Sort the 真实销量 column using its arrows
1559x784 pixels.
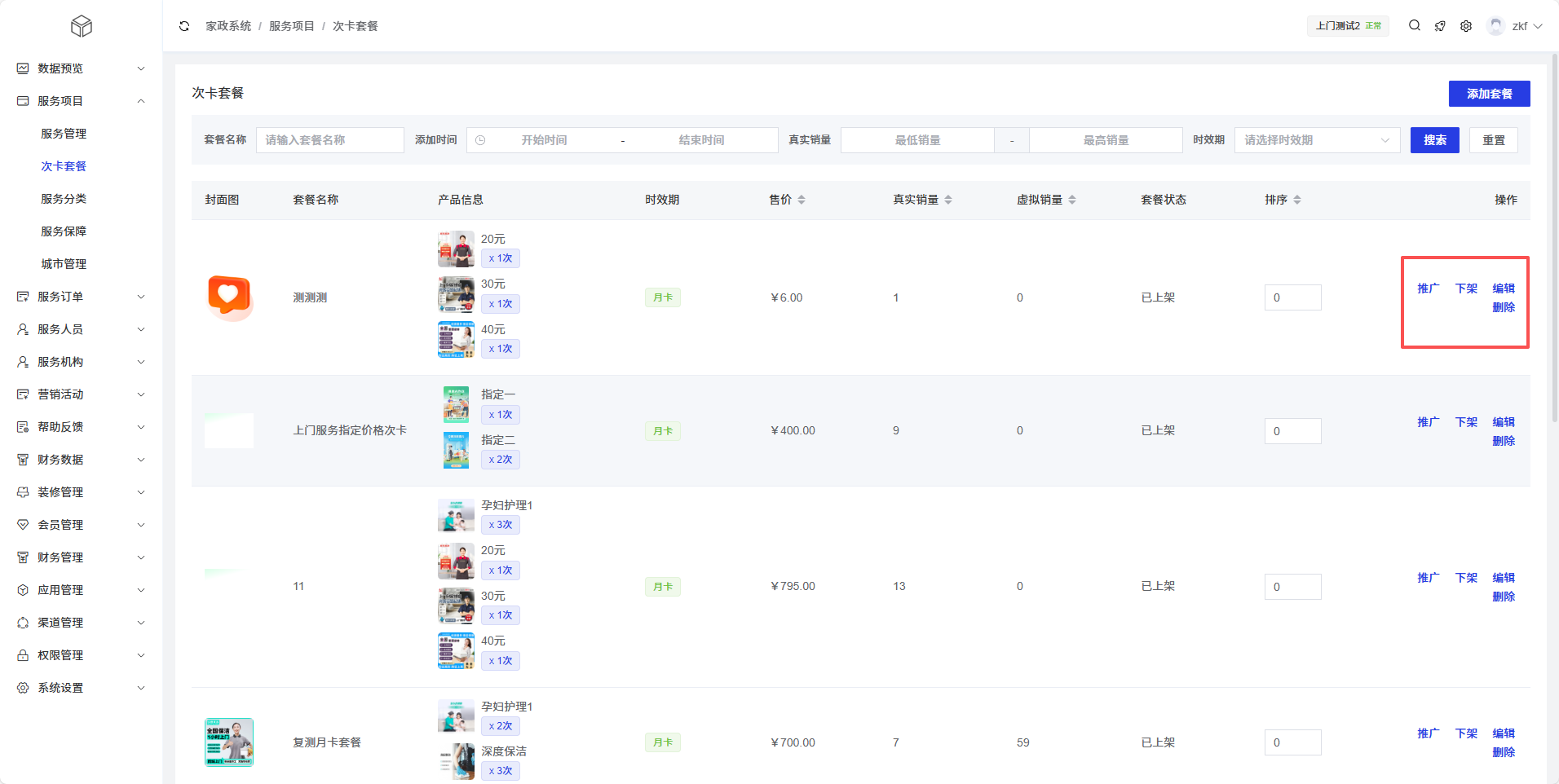[x=947, y=200]
